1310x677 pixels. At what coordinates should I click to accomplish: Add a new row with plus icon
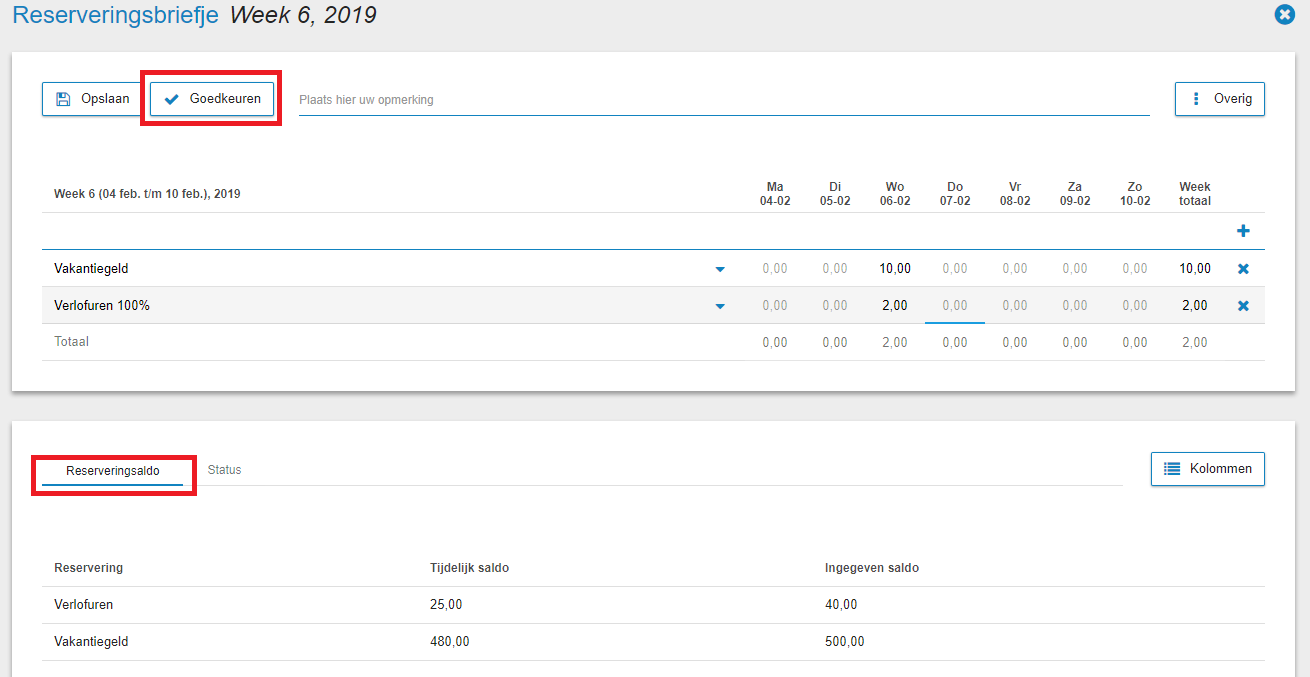point(1243,231)
